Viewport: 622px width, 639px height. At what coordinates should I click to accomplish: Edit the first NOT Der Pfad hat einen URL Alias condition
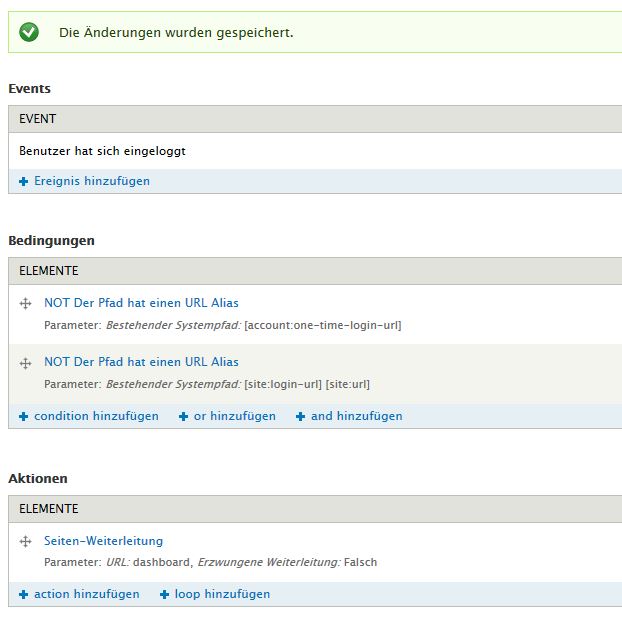pos(141,303)
